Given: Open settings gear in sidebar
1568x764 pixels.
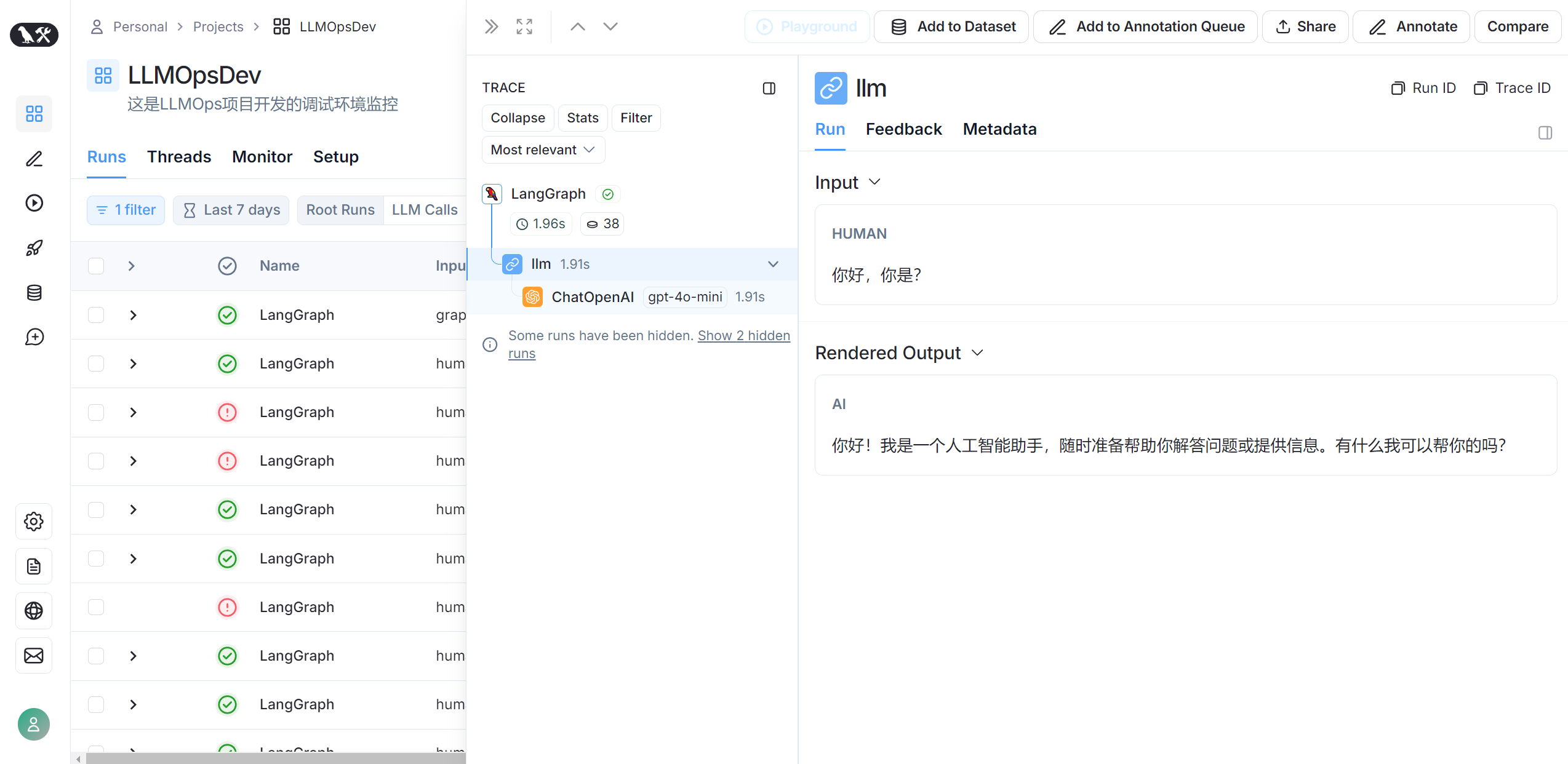Looking at the screenshot, I should coord(34,522).
